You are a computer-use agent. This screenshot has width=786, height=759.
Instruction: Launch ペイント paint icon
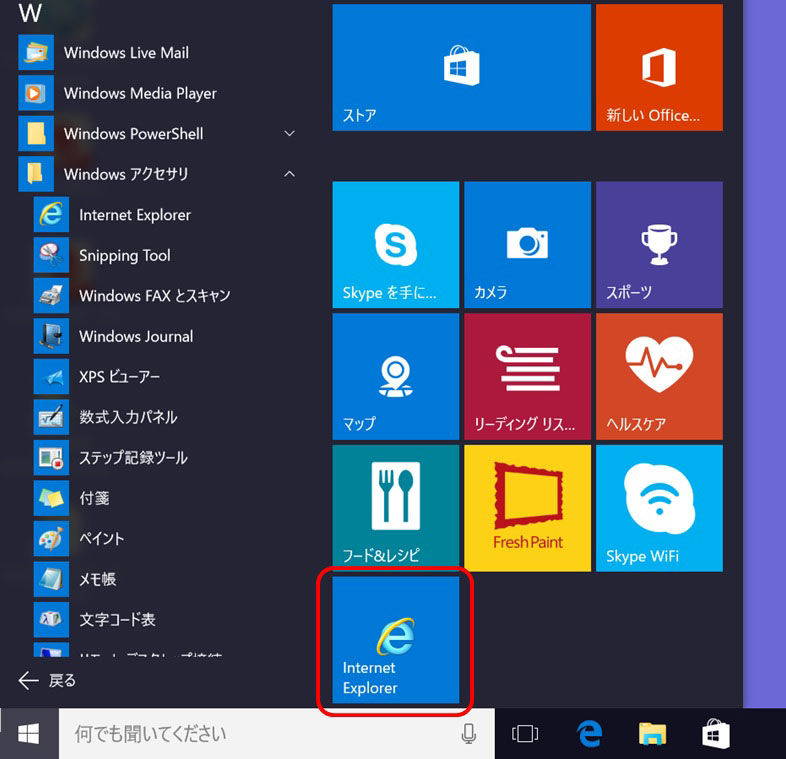pos(51,538)
